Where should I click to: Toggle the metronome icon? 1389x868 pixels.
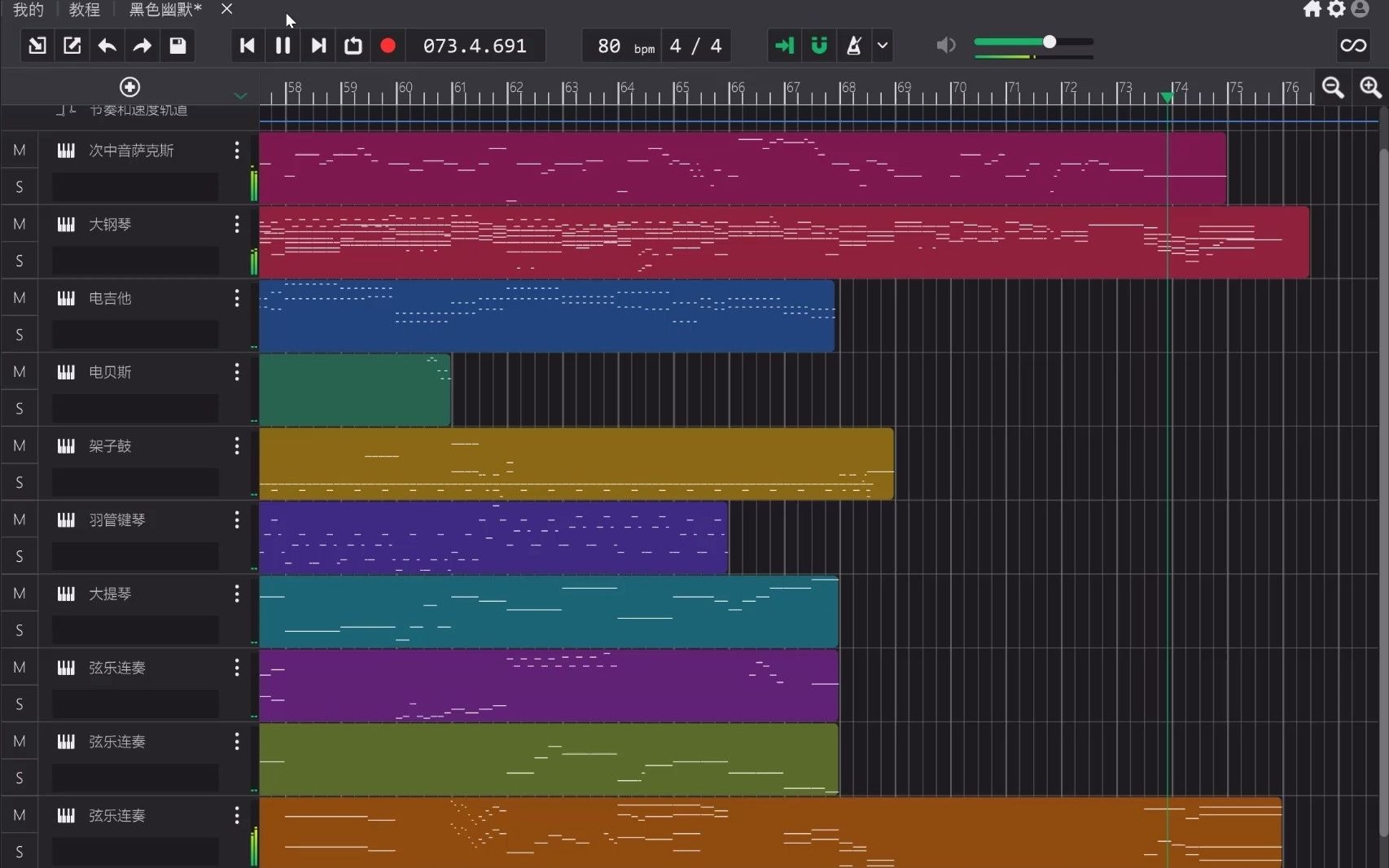point(854,46)
